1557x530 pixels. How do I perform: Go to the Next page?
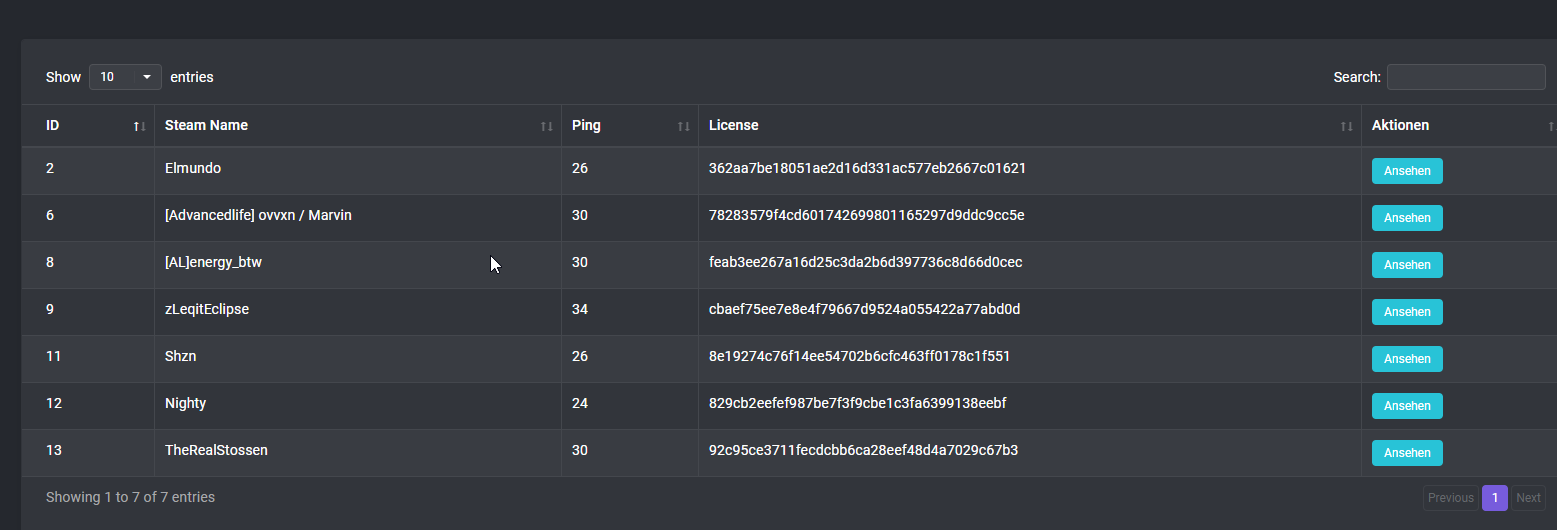click(x=1527, y=498)
